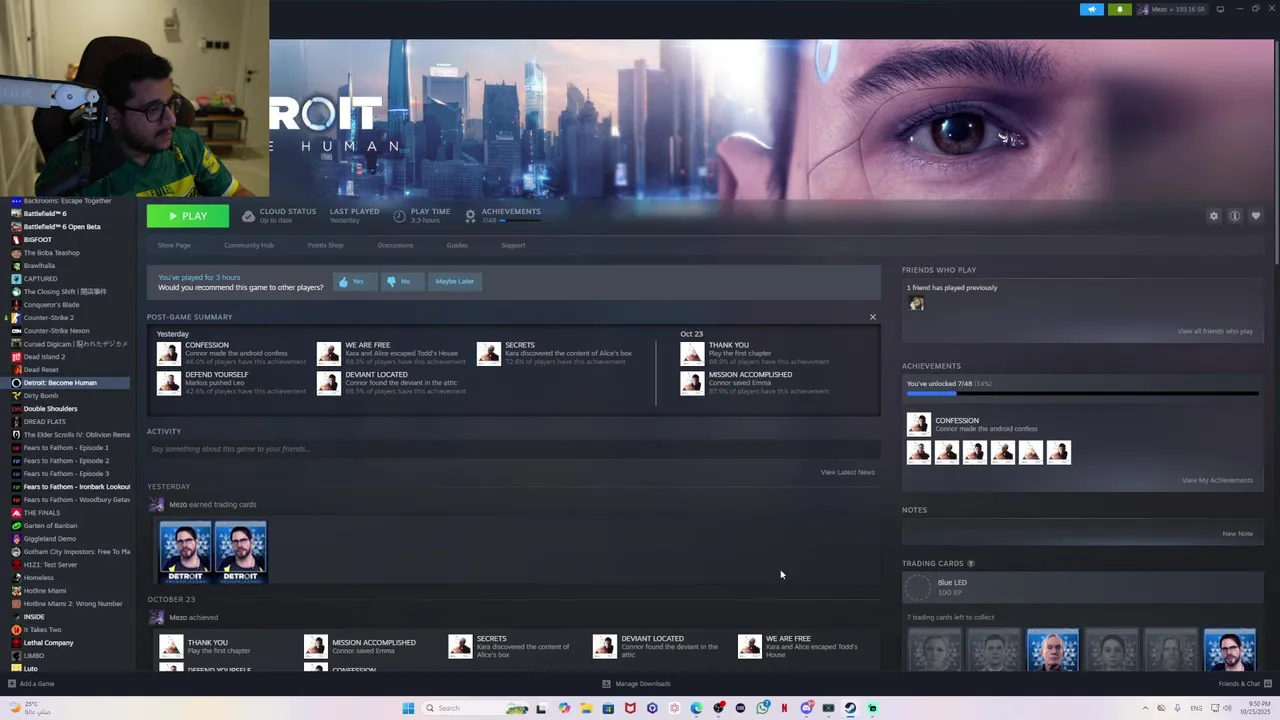The width and height of the screenshot is (1280, 720).
Task: Click the first earned Detroit trading card
Action: click(185, 550)
